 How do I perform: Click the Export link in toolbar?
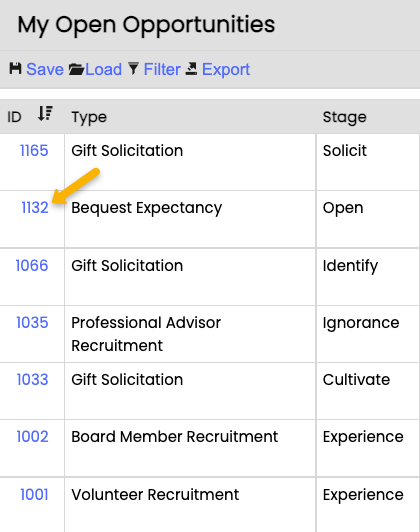pos(226,69)
